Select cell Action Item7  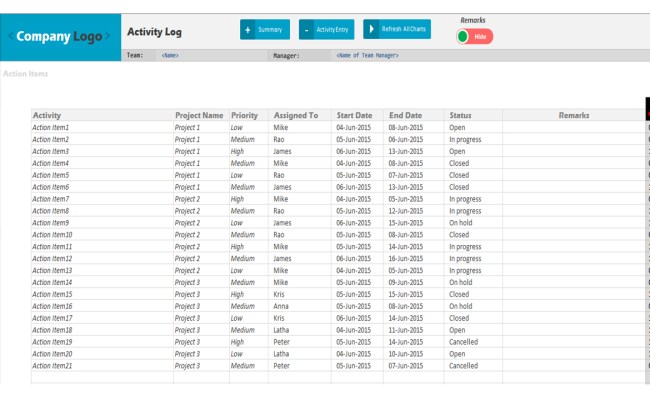click(x=102, y=199)
